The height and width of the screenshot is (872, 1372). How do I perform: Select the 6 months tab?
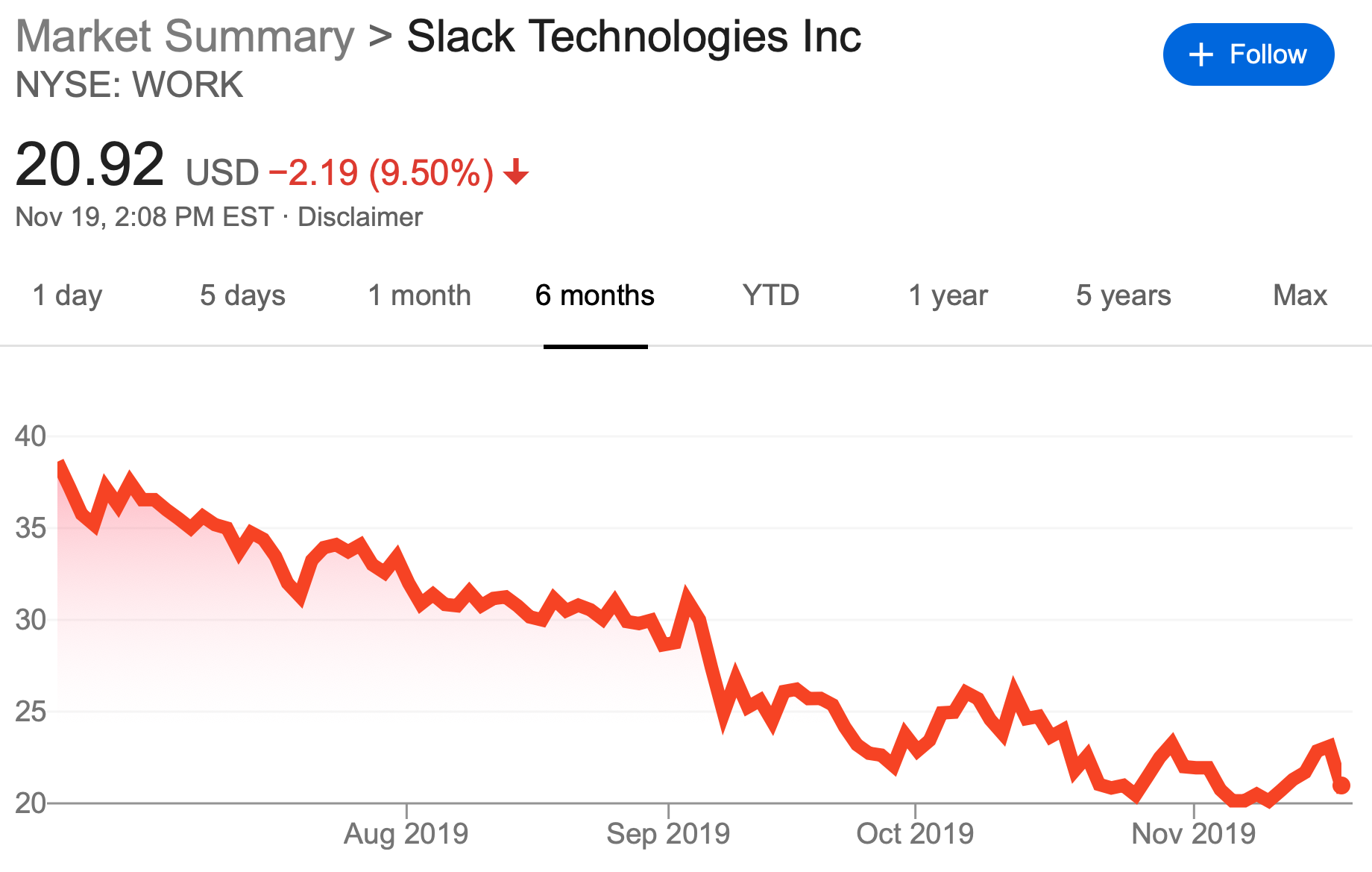(x=595, y=295)
